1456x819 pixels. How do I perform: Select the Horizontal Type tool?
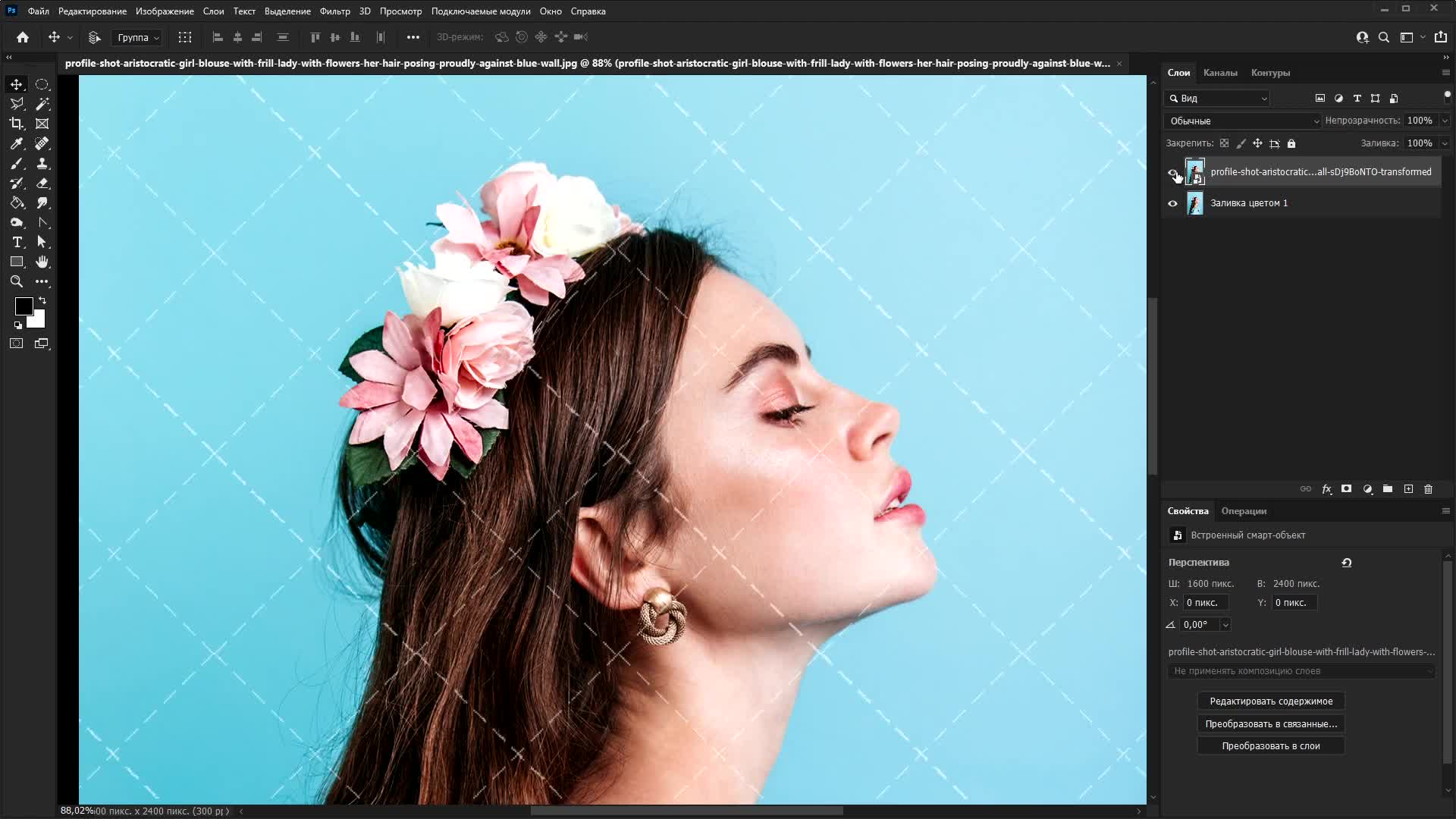point(17,242)
